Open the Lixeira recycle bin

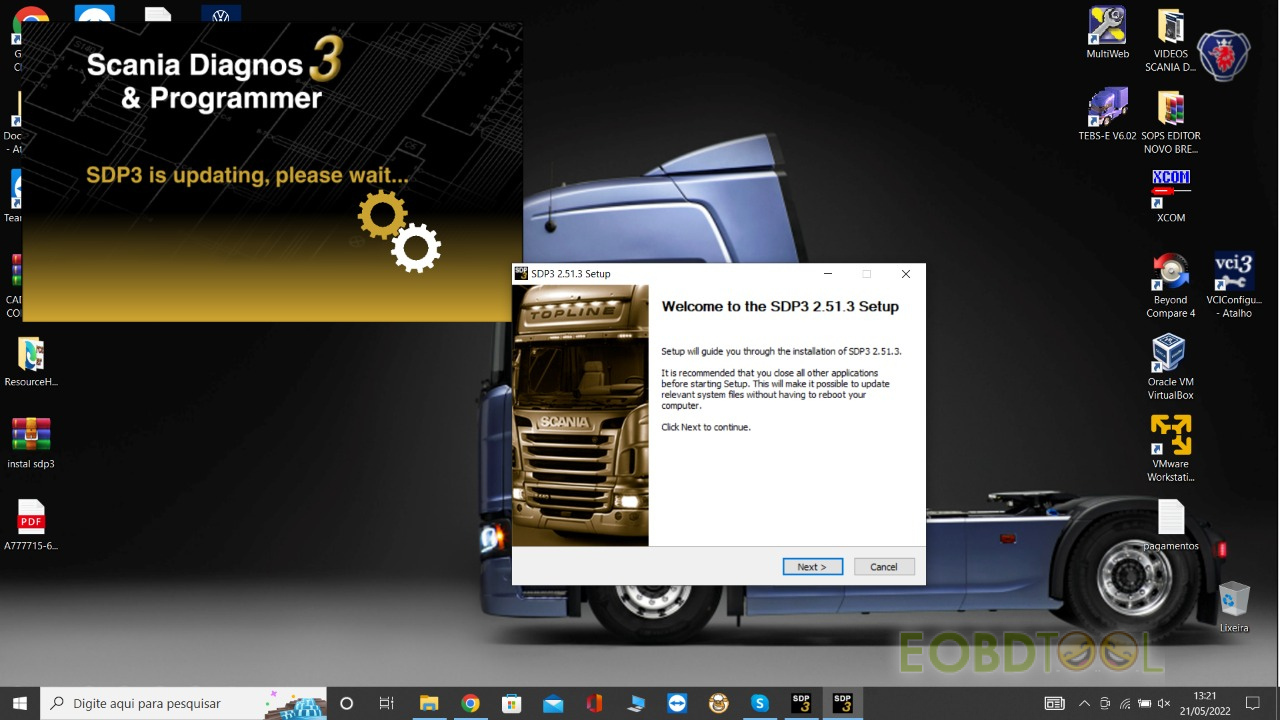point(1234,607)
